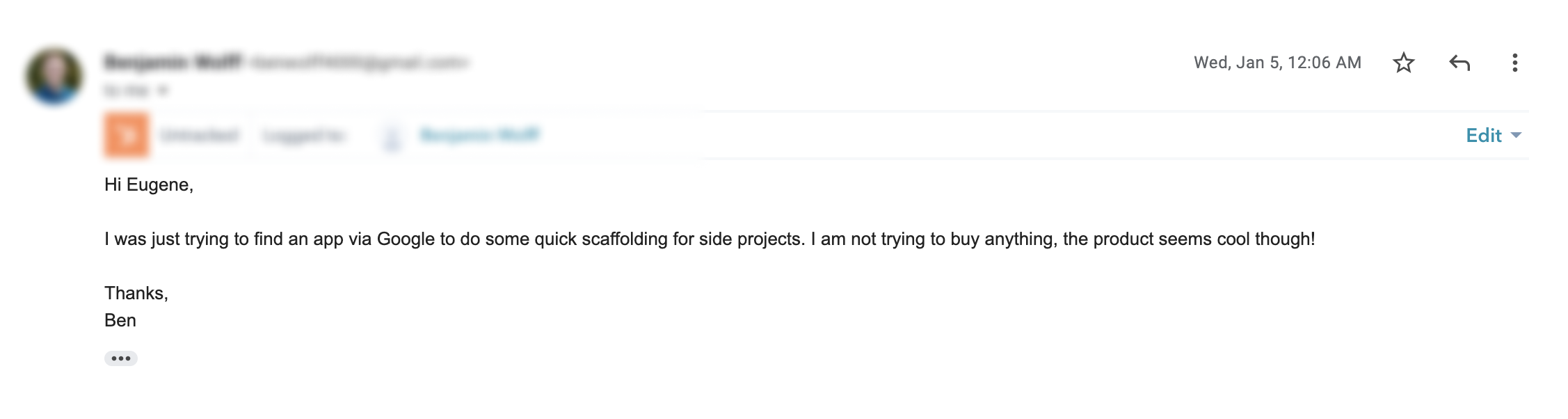Click the sender's round profile photo
Viewport: 1568px width, 419px height.
pyautogui.click(x=54, y=76)
